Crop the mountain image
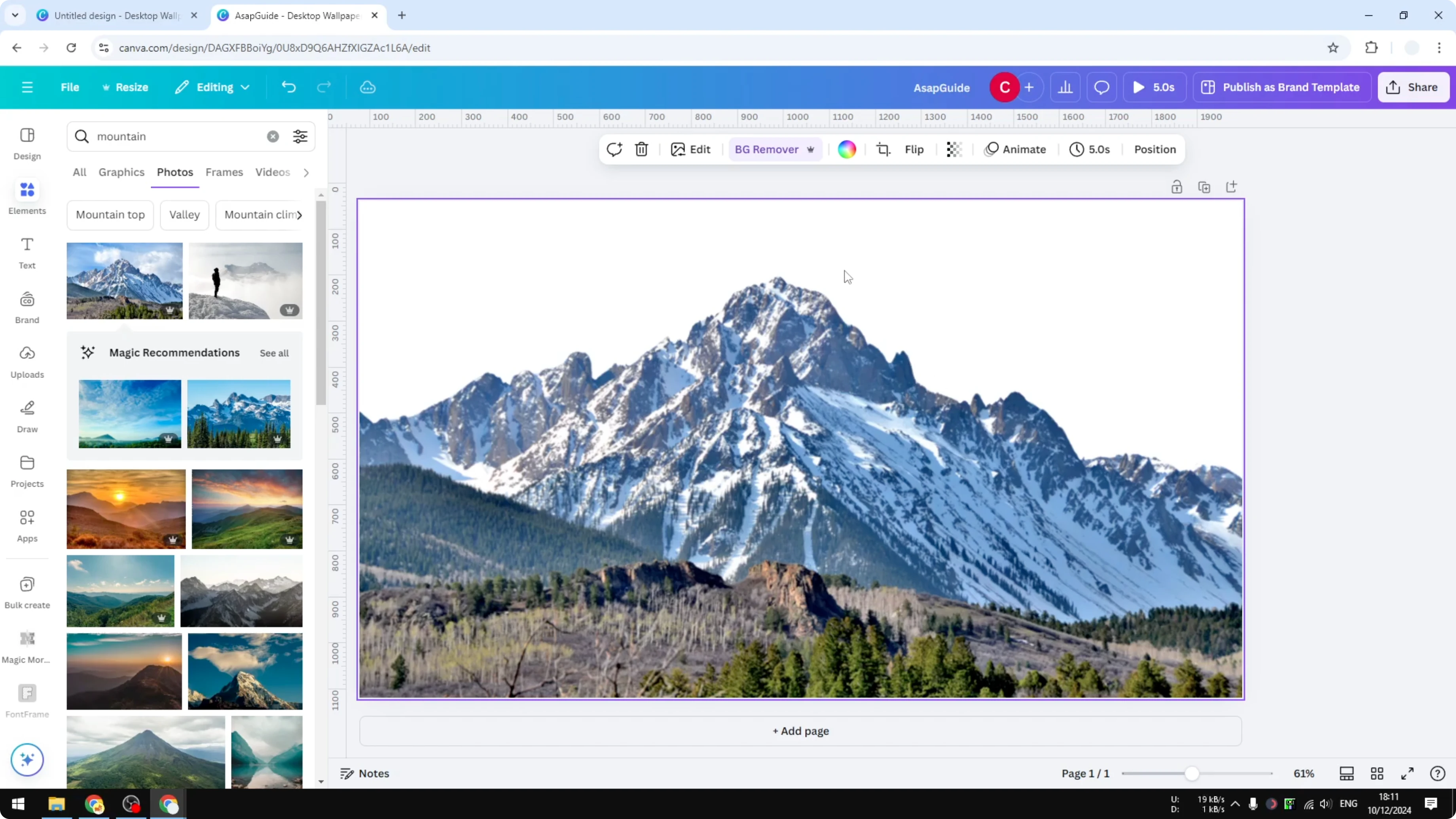Viewport: 1456px width, 819px height. click(883, 149)
